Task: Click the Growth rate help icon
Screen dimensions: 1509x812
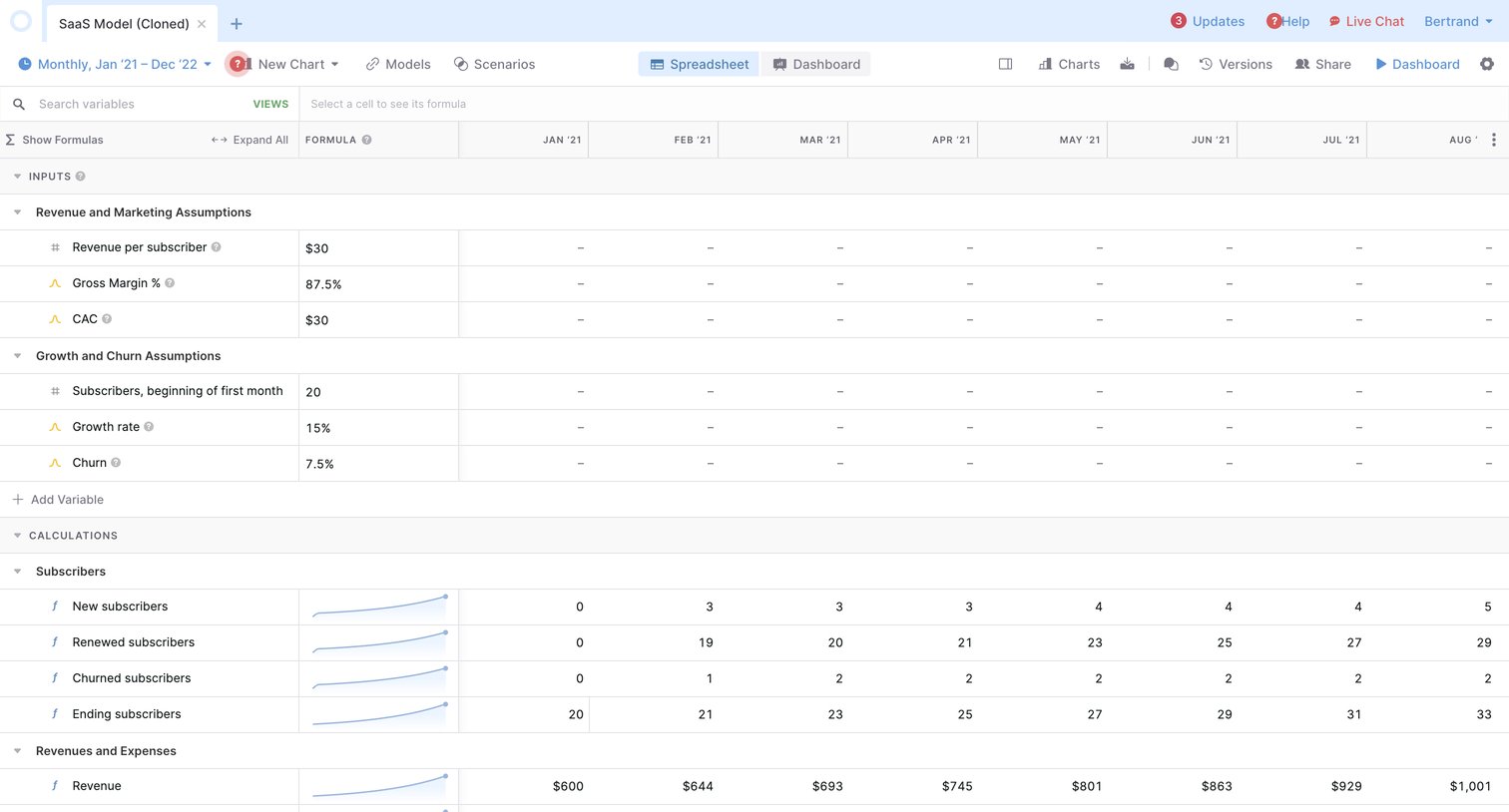Action: [x=149, y=427]
